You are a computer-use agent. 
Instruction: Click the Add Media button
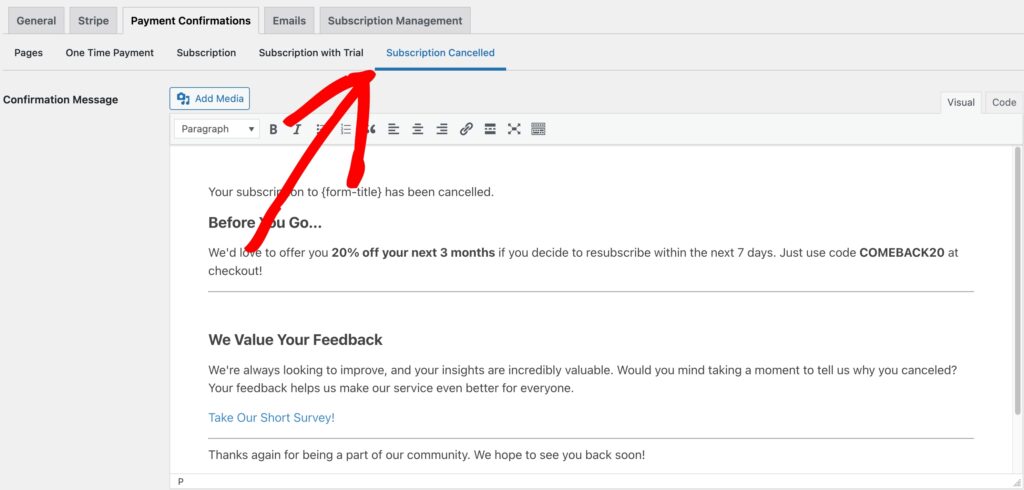(210, 98)
